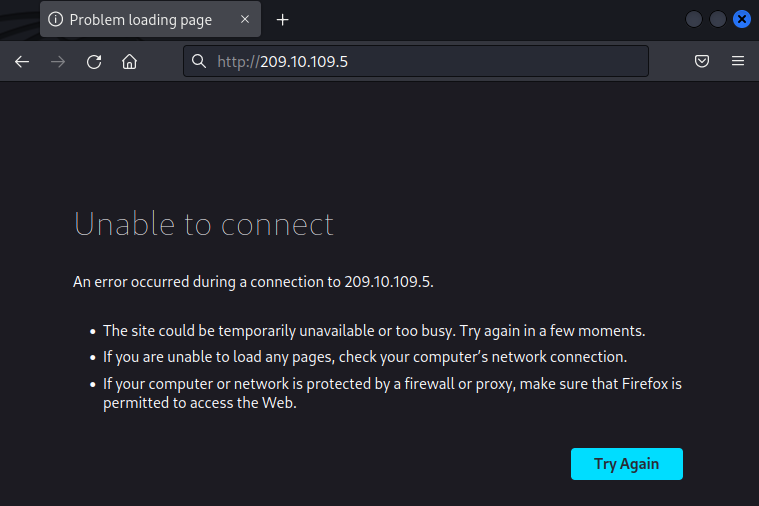Image resolution: width=759 pixels, height=506 pixels.
Task: Click the Try Again button
Action: click(x=626, y=464)
